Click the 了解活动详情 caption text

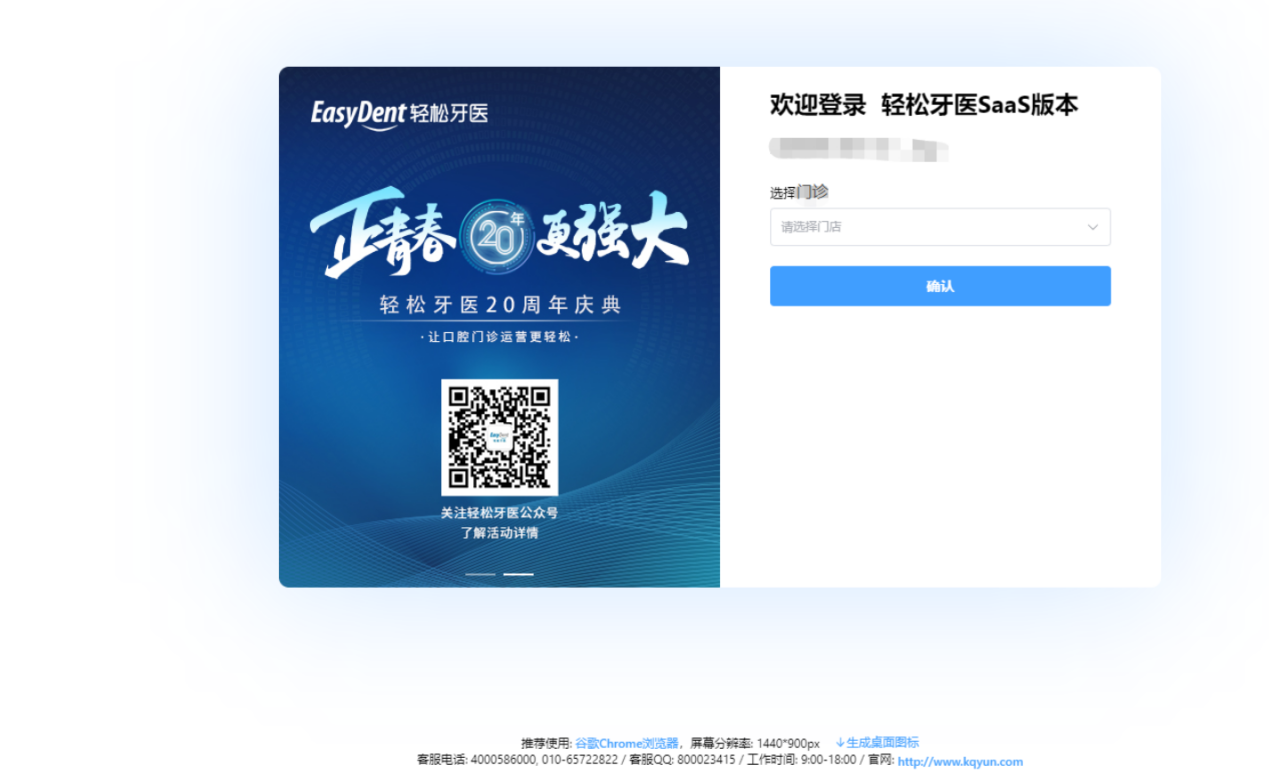pyautogui.click(x=499, y=533)
